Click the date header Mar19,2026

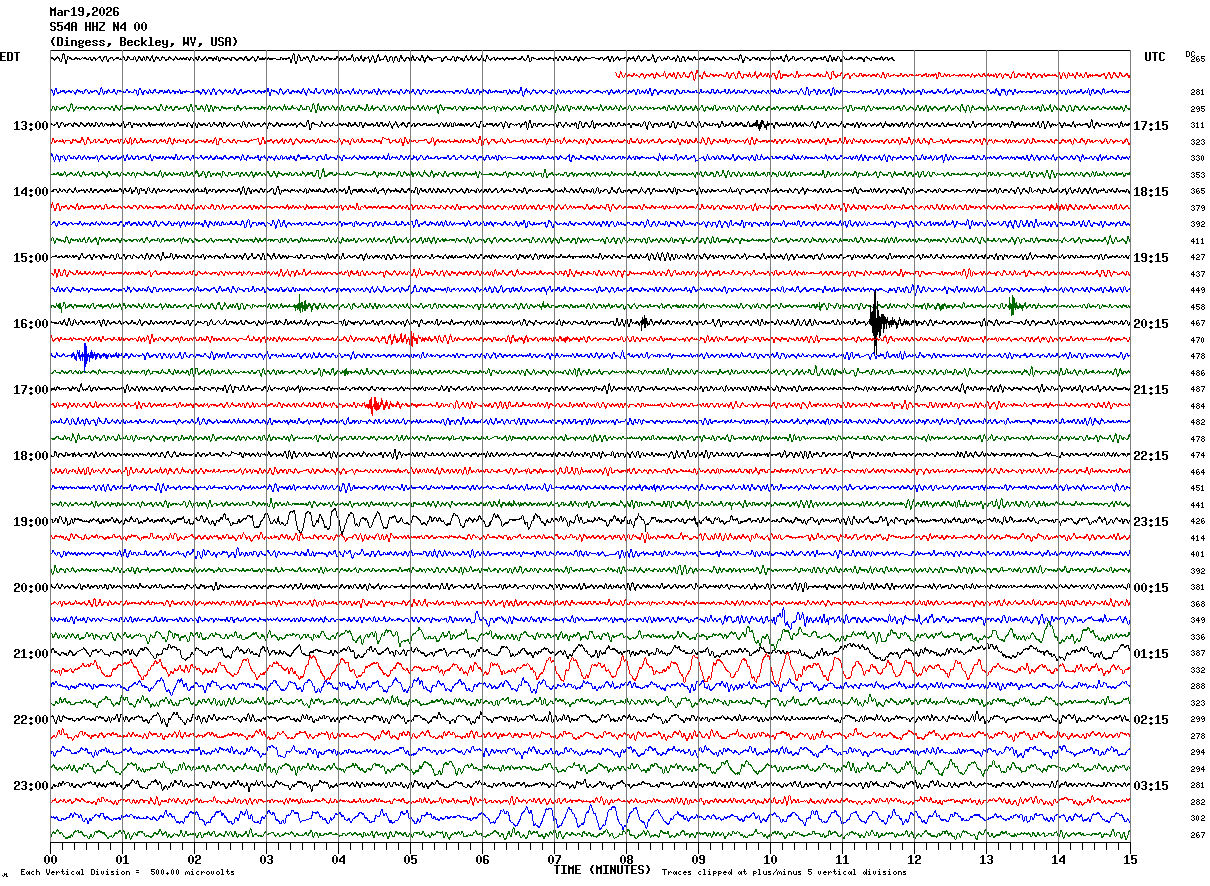[x=84, y=12]
